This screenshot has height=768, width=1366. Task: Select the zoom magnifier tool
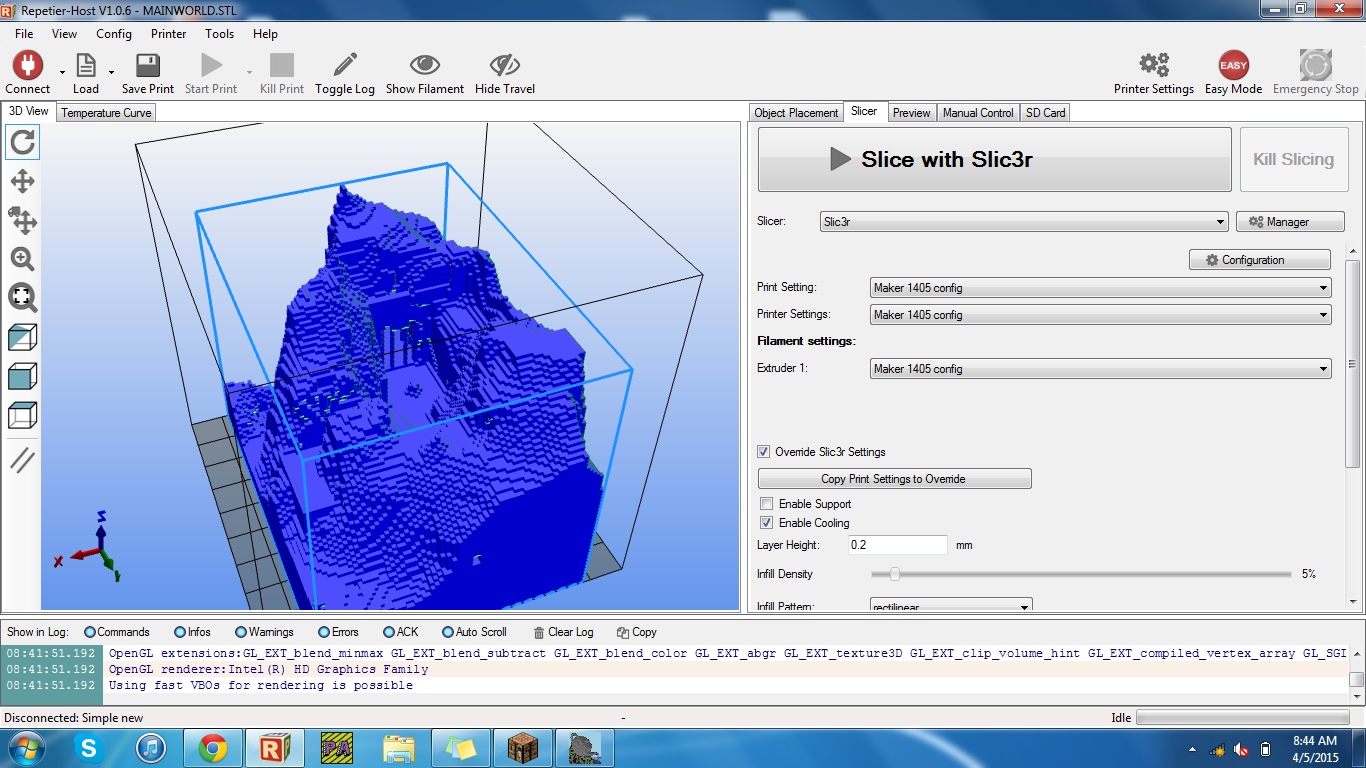coord(22,259)
